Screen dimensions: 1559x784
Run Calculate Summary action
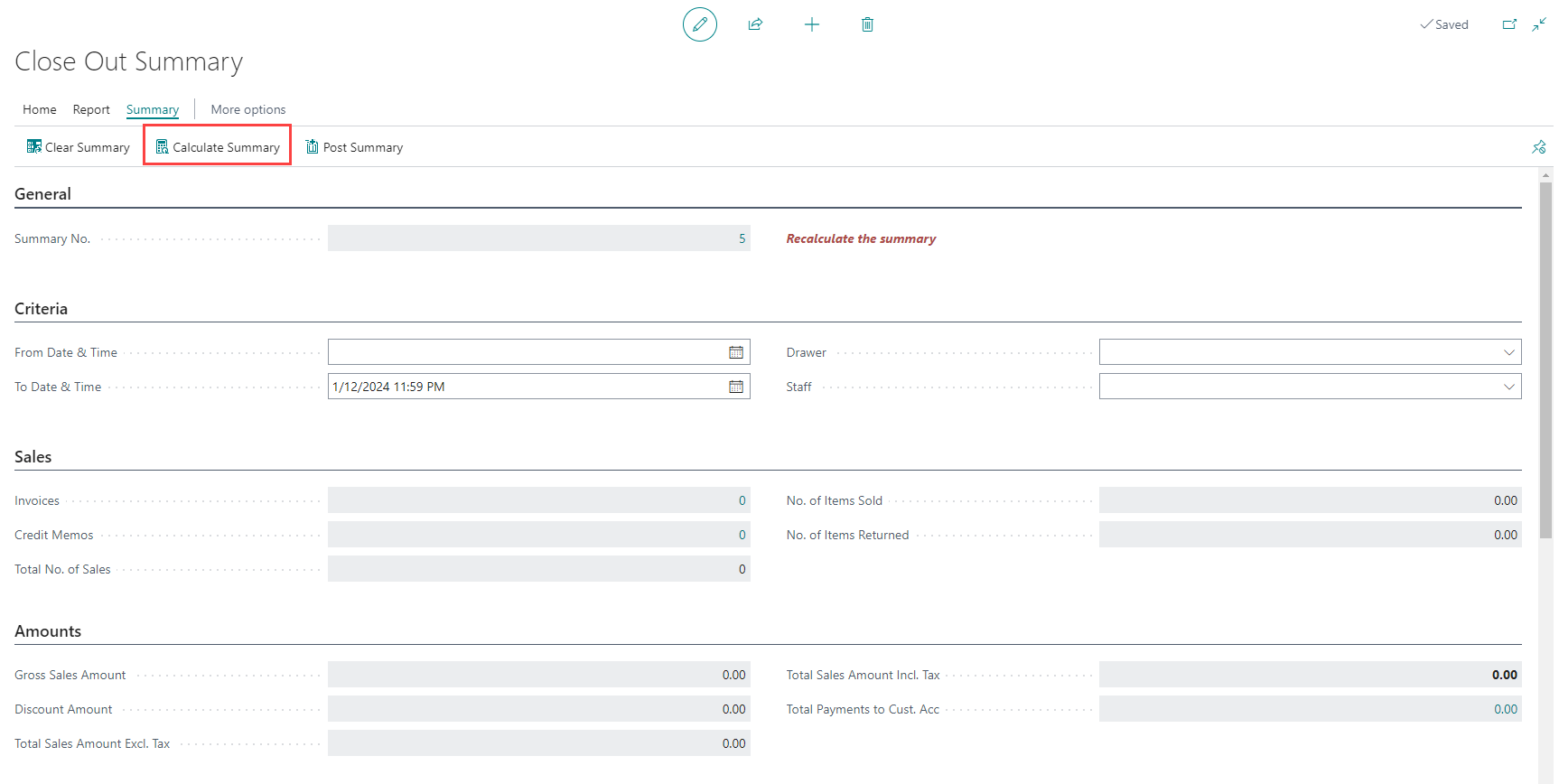coord(218,147)
